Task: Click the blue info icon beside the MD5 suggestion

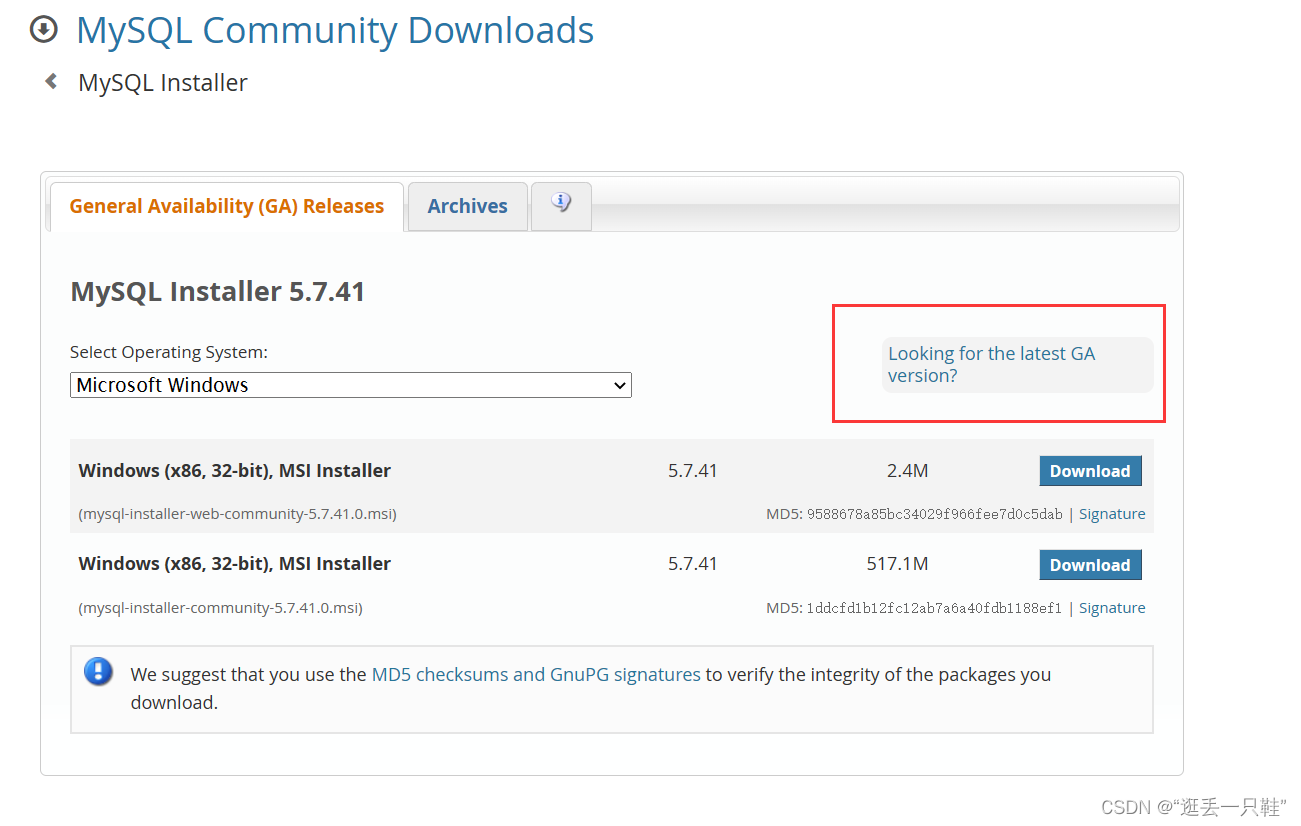Action: [98, 671]
